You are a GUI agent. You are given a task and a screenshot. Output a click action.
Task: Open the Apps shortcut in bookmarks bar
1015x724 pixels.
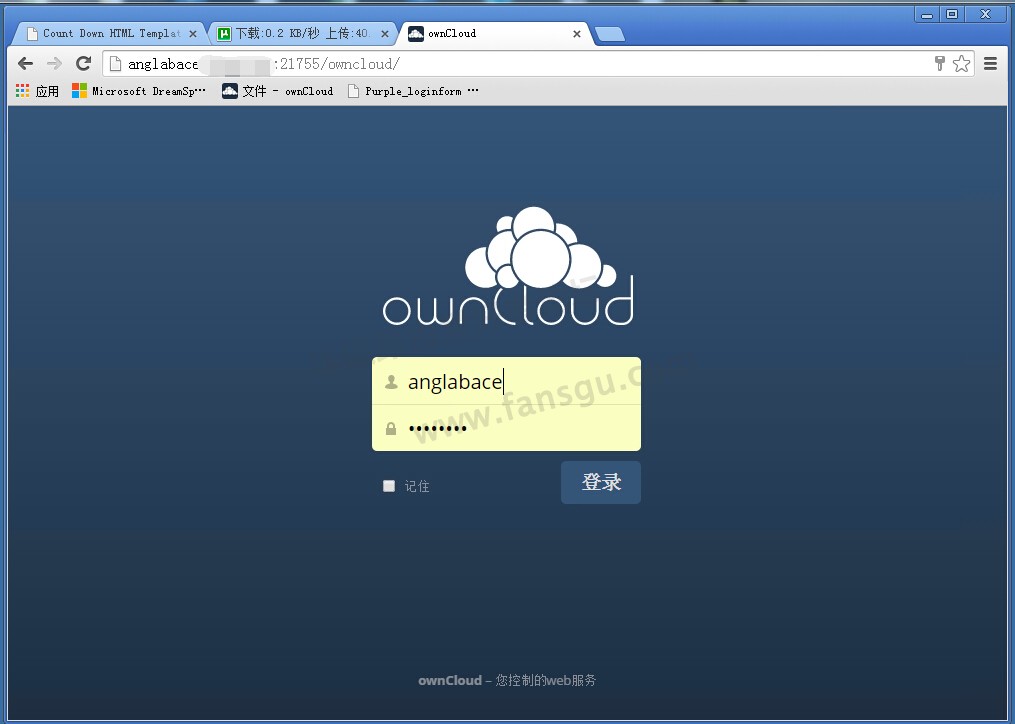pyautogui.click(x=38, y=91)
